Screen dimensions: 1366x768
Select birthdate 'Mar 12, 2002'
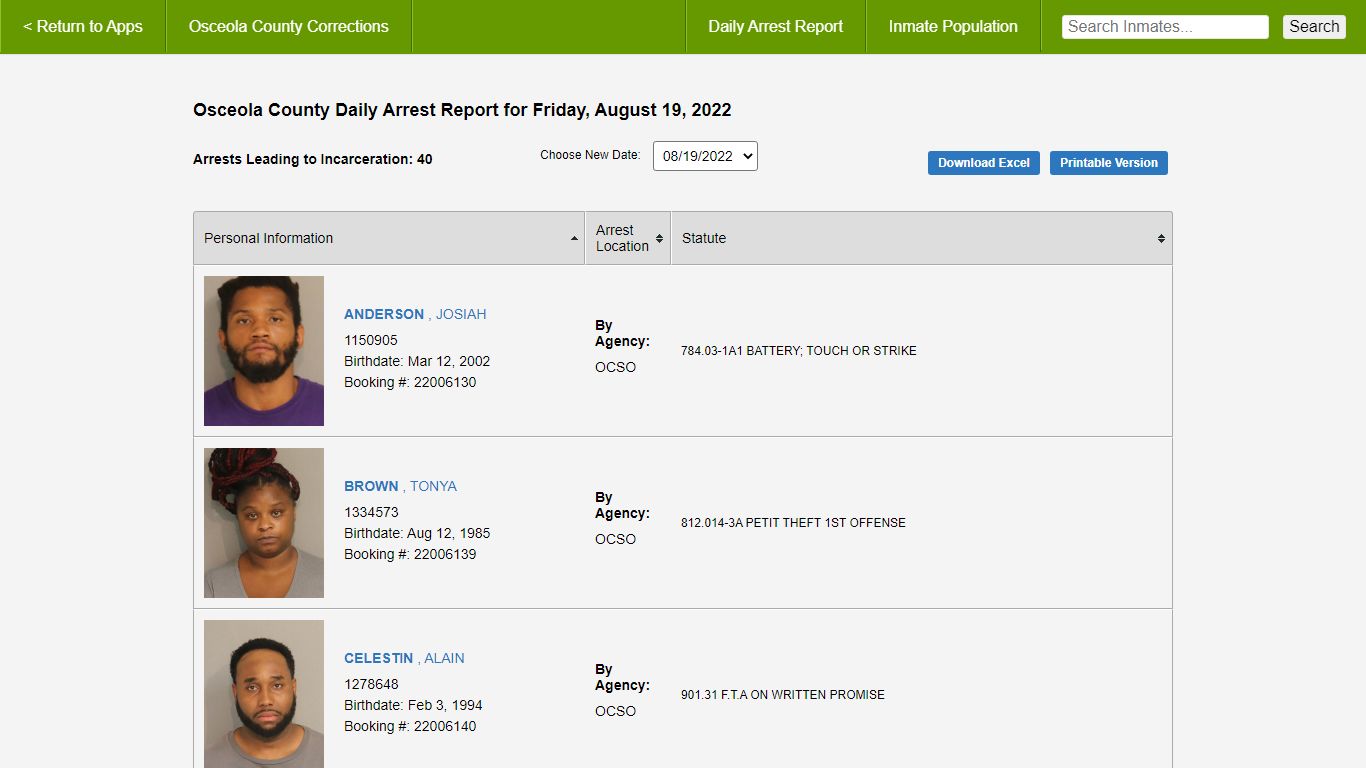click(449, 361)
